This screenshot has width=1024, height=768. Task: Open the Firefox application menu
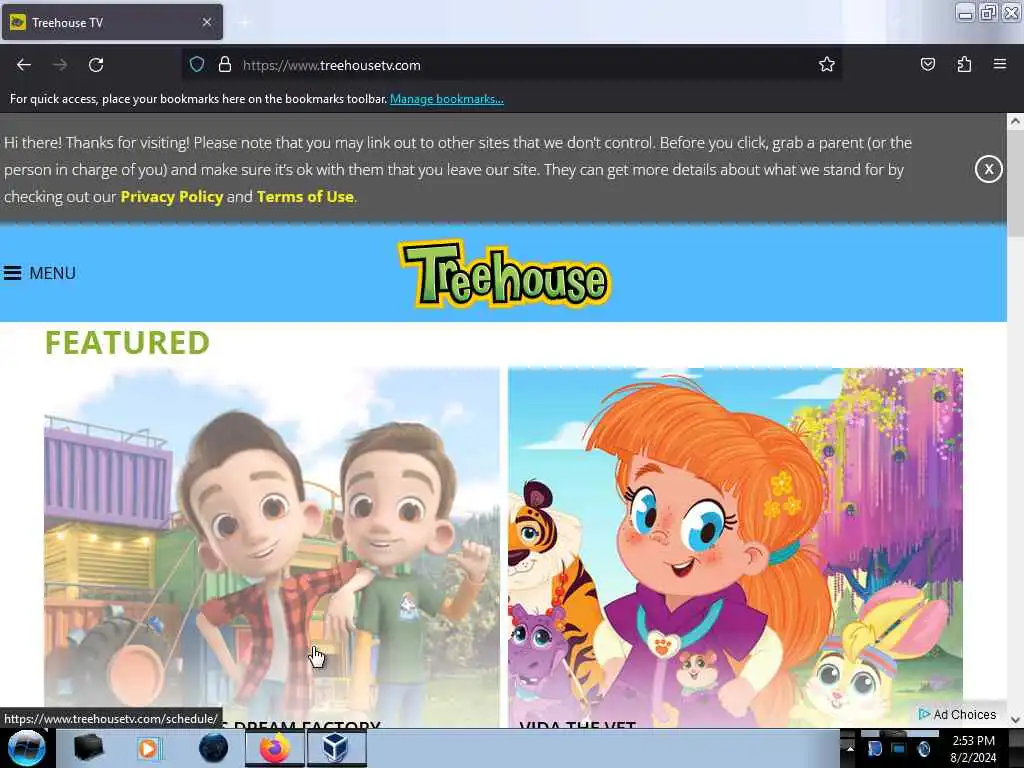tap(1000, 64)
